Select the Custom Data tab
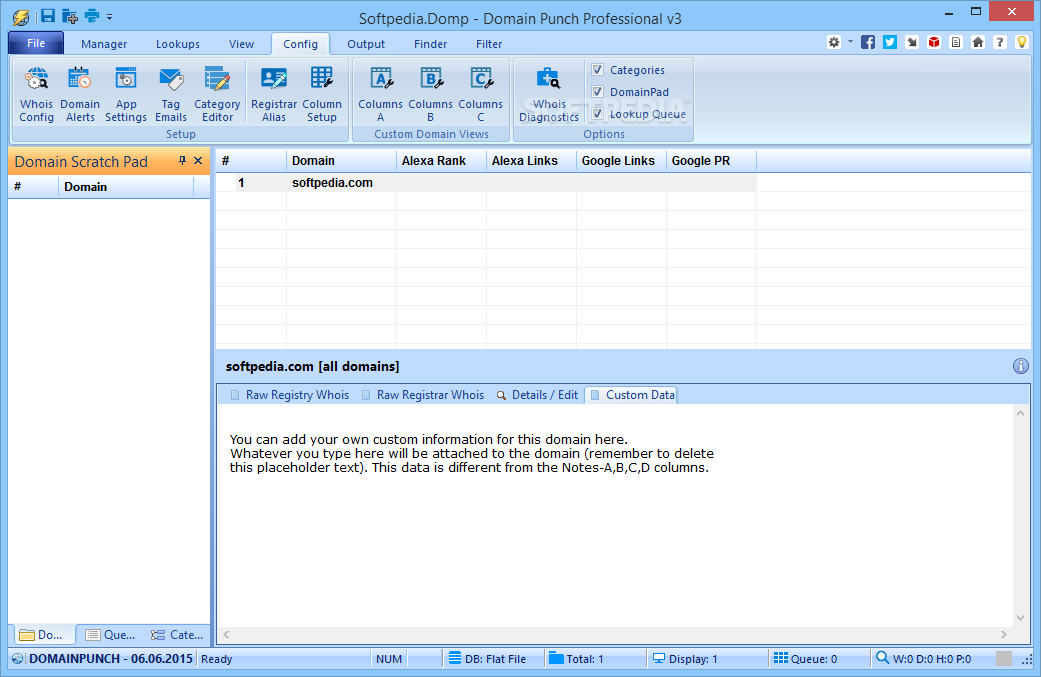 point(631,395)
